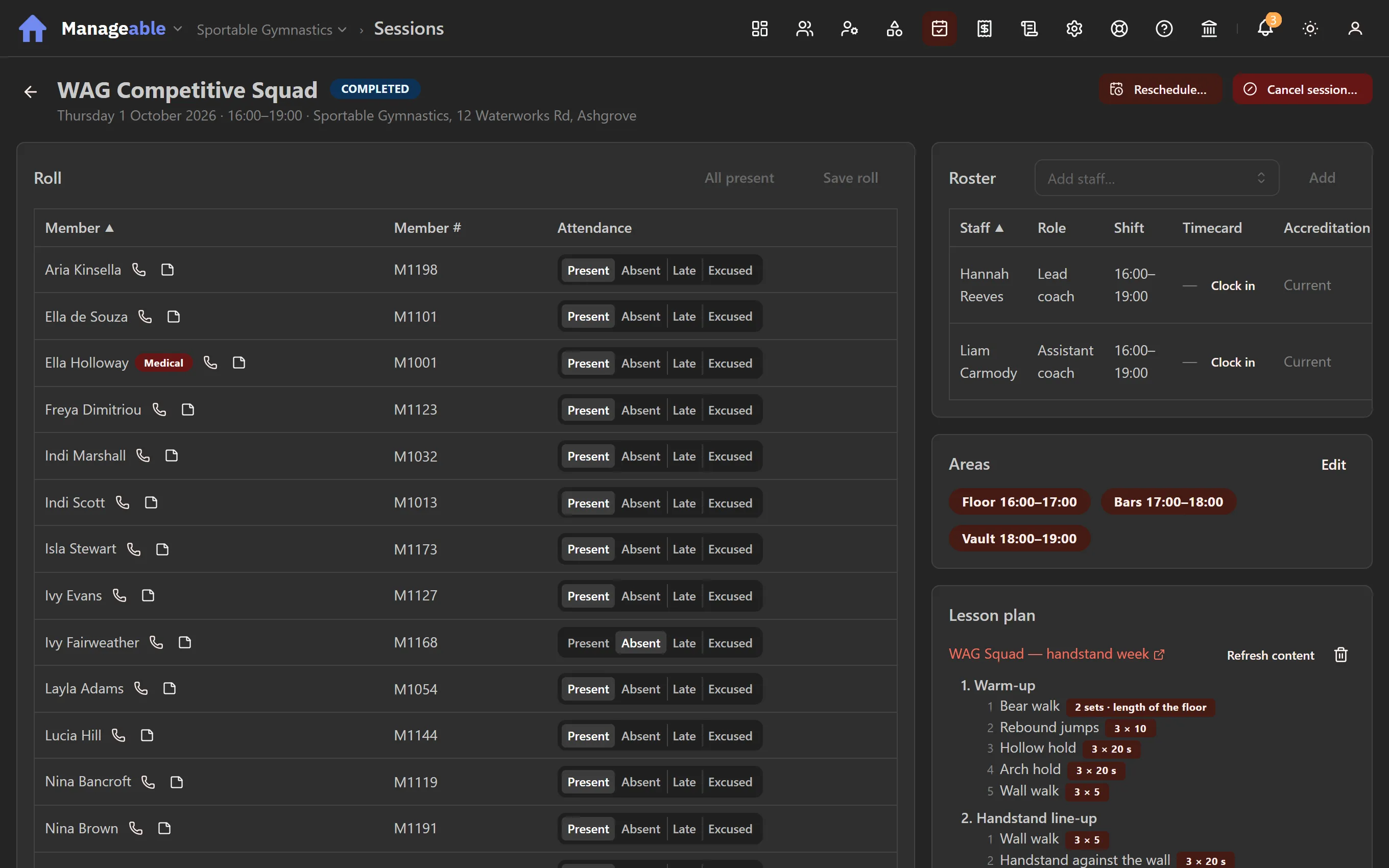Click the Vault 18:00–19:00 area chip
This screenshot has width=1389, height=868.
(x=1019, y=539)
